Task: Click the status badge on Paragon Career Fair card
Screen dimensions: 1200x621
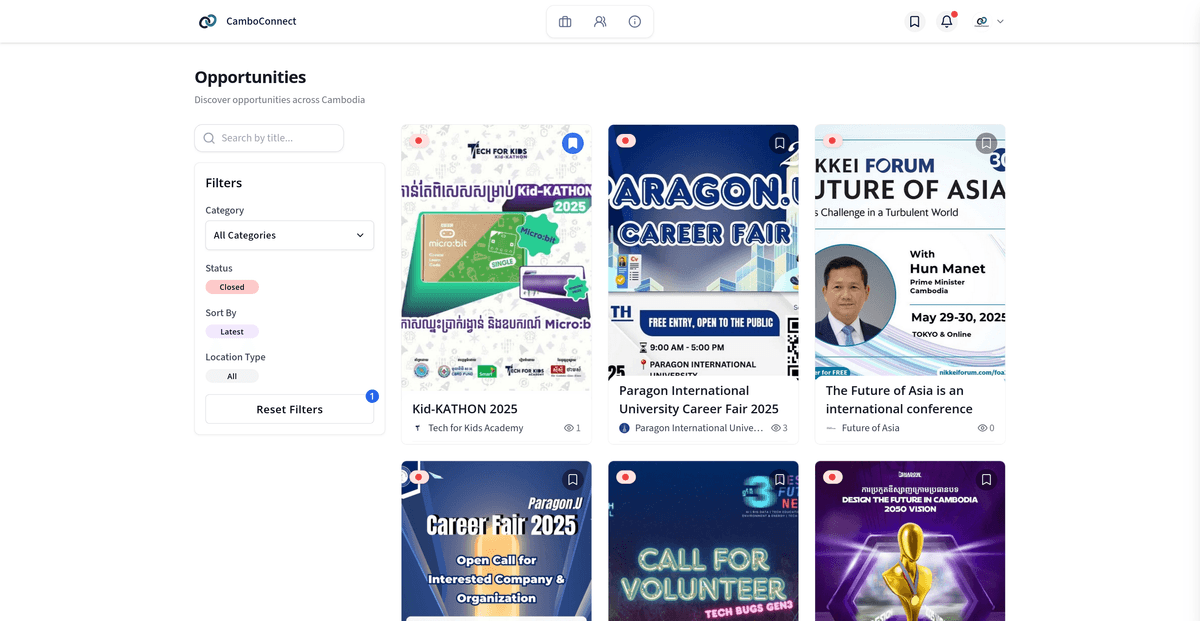Action: coord(626,141)
